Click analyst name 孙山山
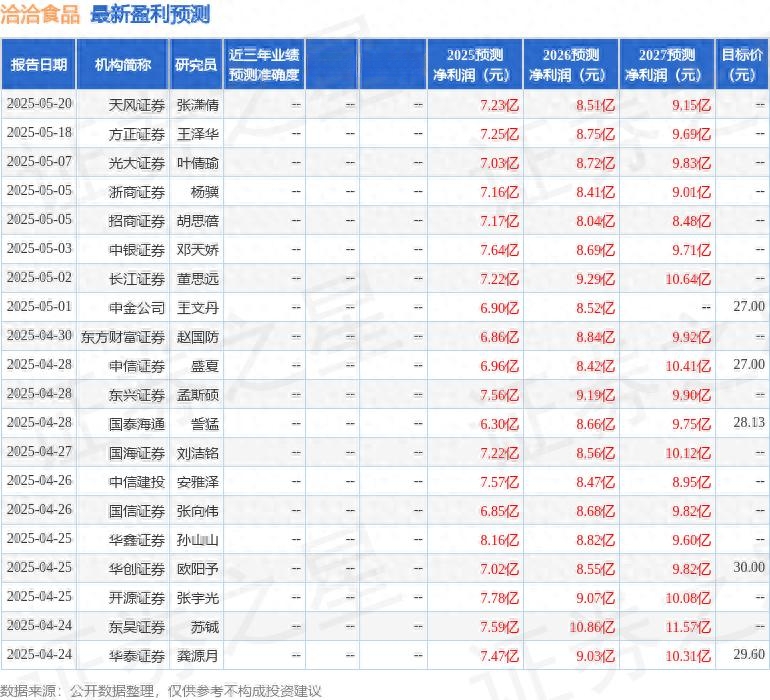The image size is (770, 700). (197, 540)
